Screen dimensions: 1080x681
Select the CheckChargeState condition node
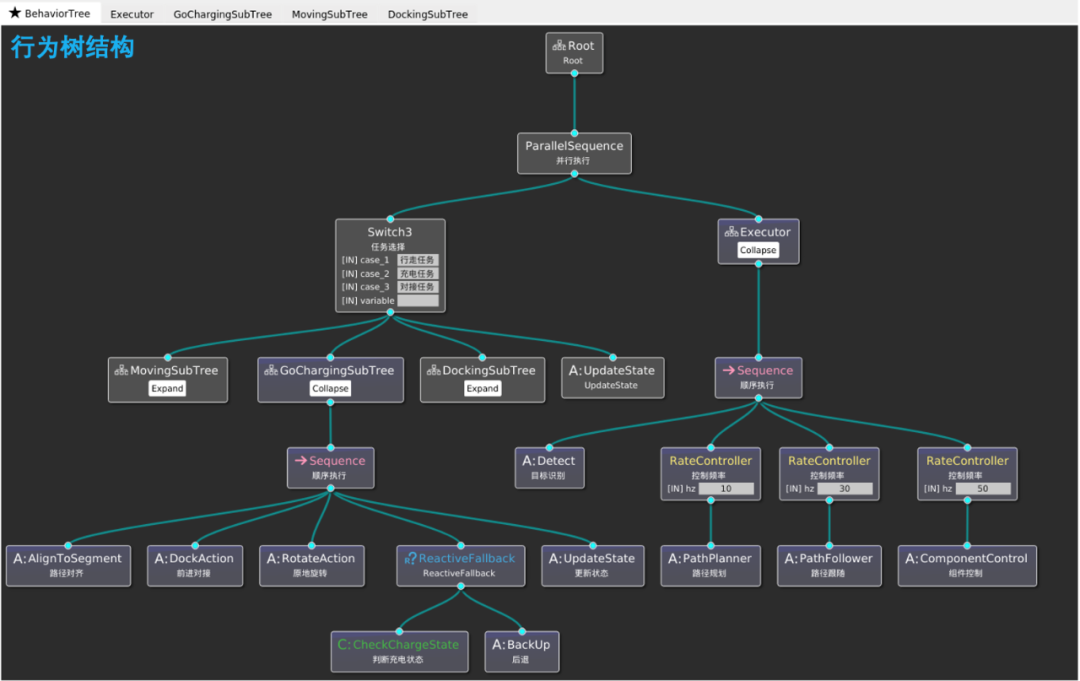click(x=397, y=651)
